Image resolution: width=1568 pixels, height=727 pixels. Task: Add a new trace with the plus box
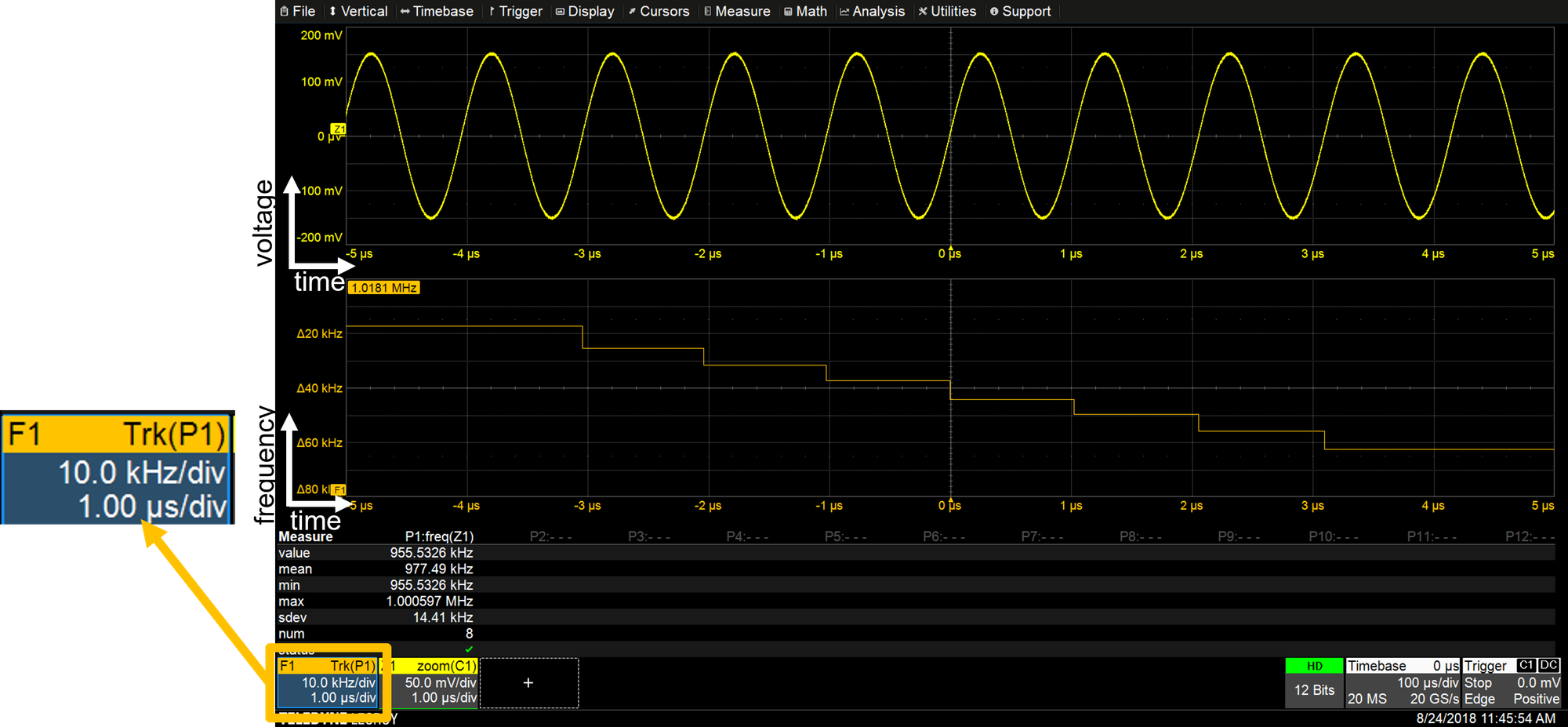click(529, 683)
